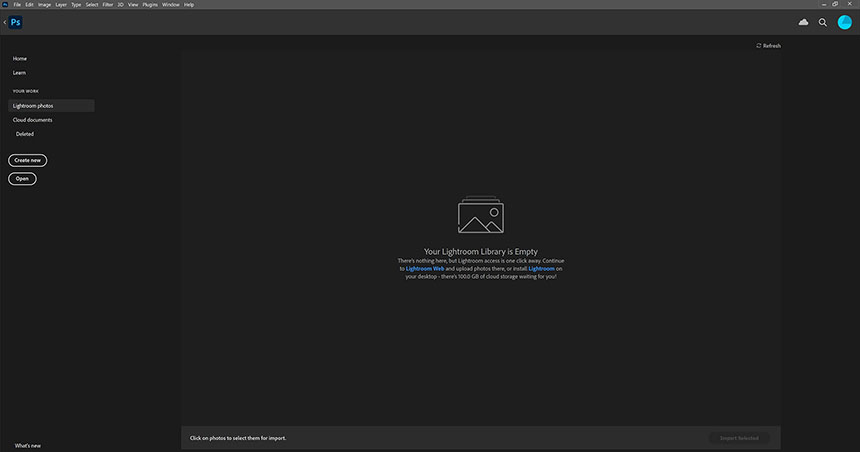Click the Import Selected button
This screenshot has height=452, width=860.
click(739, 438)
